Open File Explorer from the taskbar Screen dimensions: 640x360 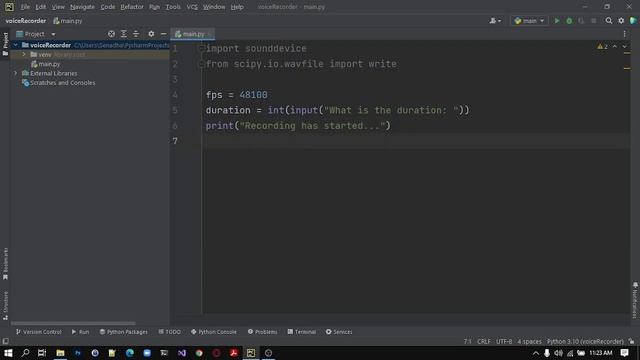[x=60, y=353]
